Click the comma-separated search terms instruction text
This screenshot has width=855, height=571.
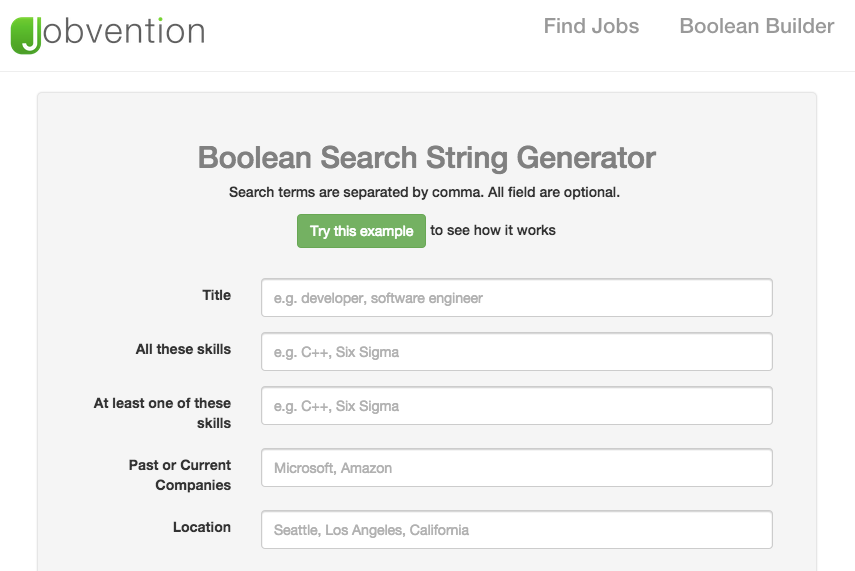[x=424, y=192]
